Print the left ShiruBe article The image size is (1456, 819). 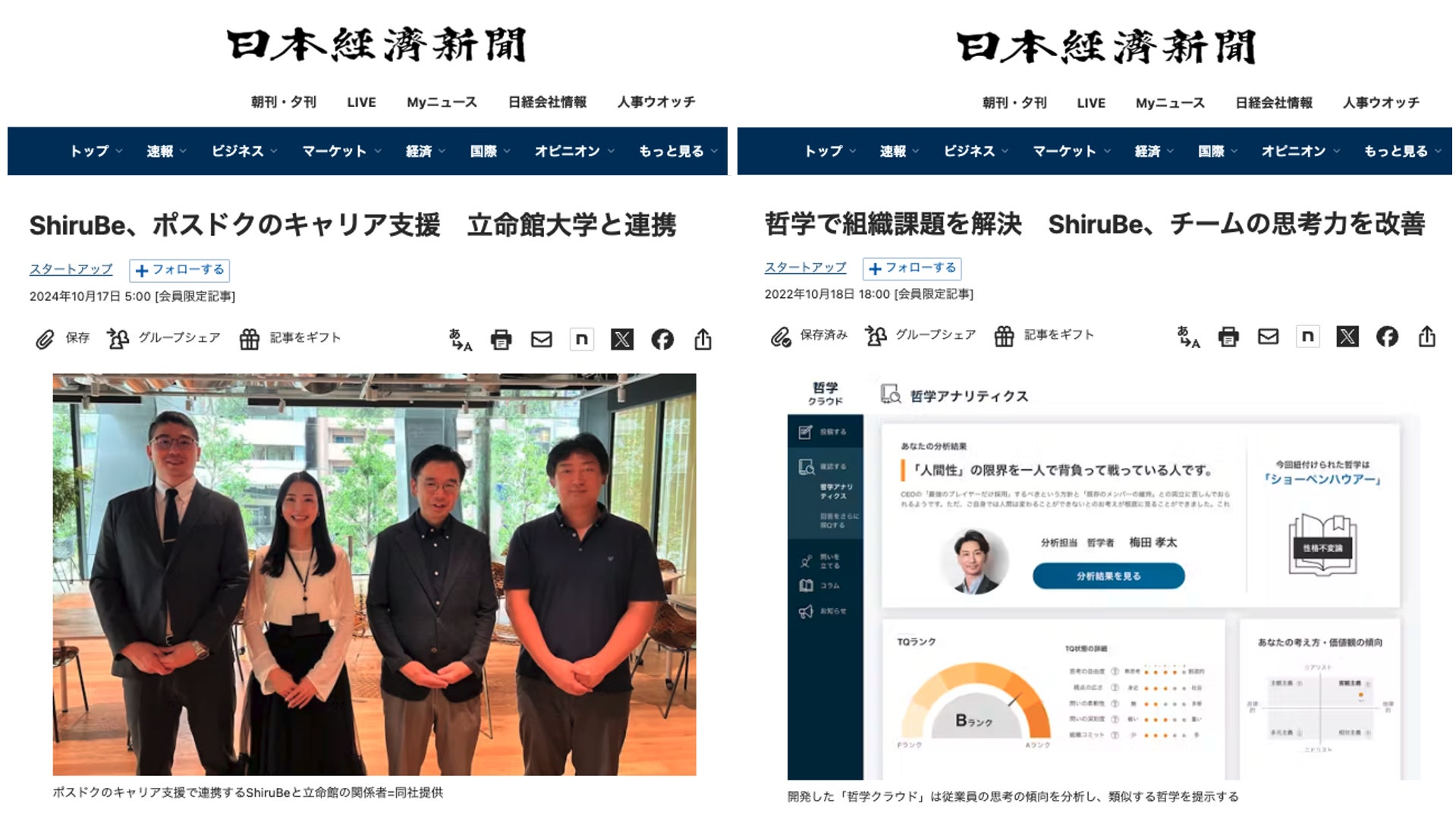click(501, 339)
